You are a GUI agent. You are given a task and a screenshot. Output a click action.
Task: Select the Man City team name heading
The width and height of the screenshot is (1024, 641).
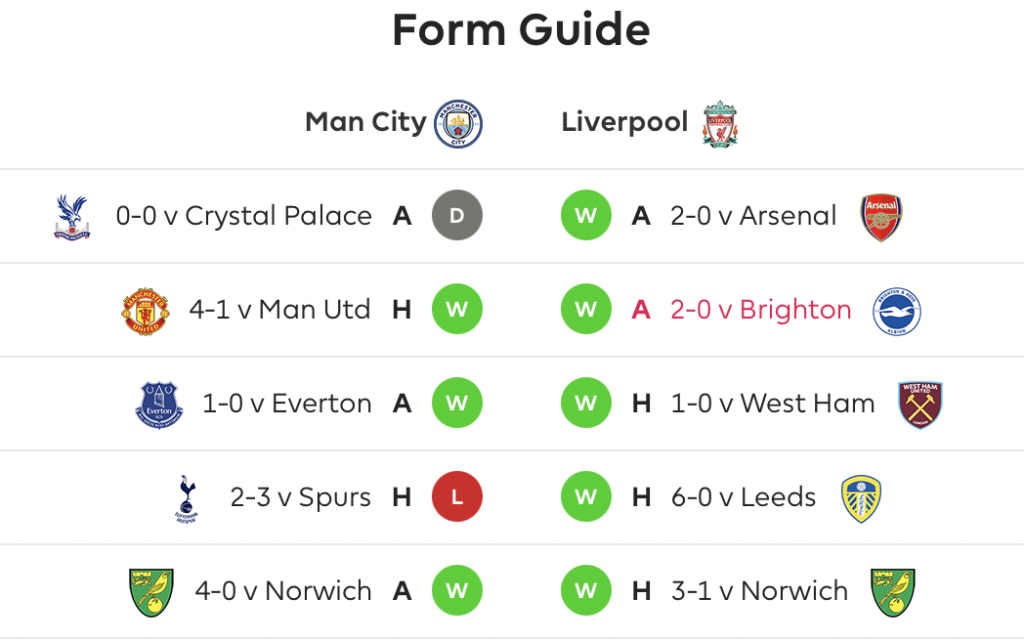click(x=366, y=122)
